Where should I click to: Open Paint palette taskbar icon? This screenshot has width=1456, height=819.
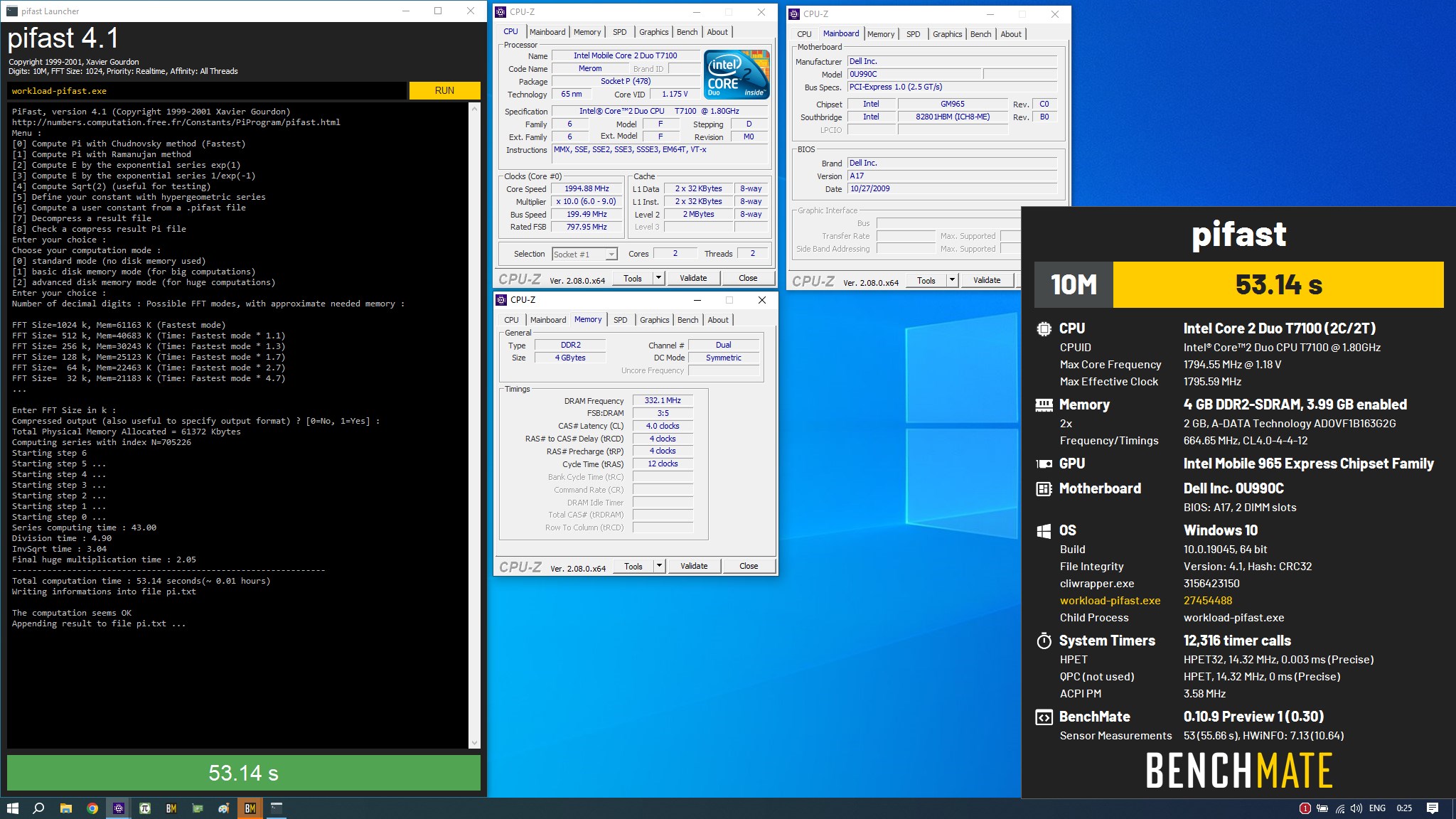(224, 808)
